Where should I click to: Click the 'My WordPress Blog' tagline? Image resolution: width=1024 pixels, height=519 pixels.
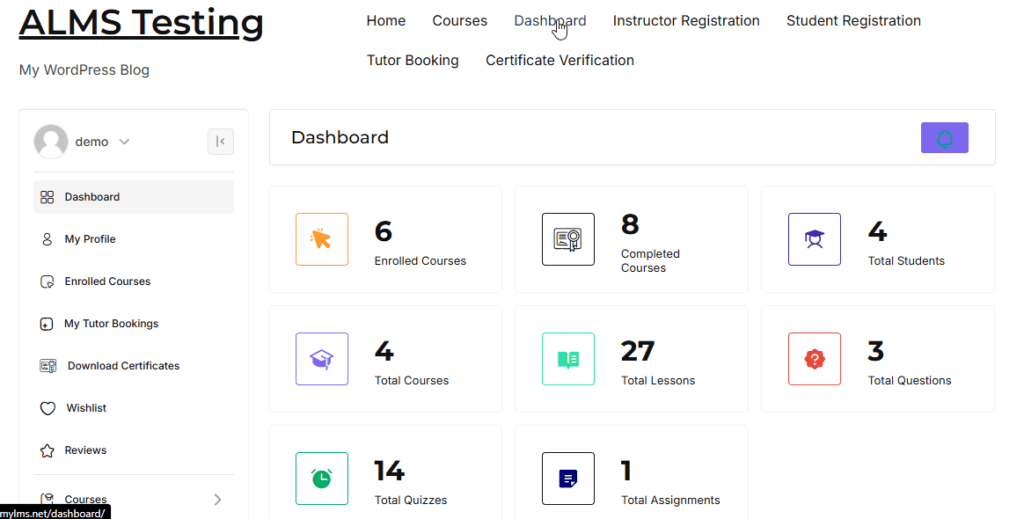click(84, 70)
